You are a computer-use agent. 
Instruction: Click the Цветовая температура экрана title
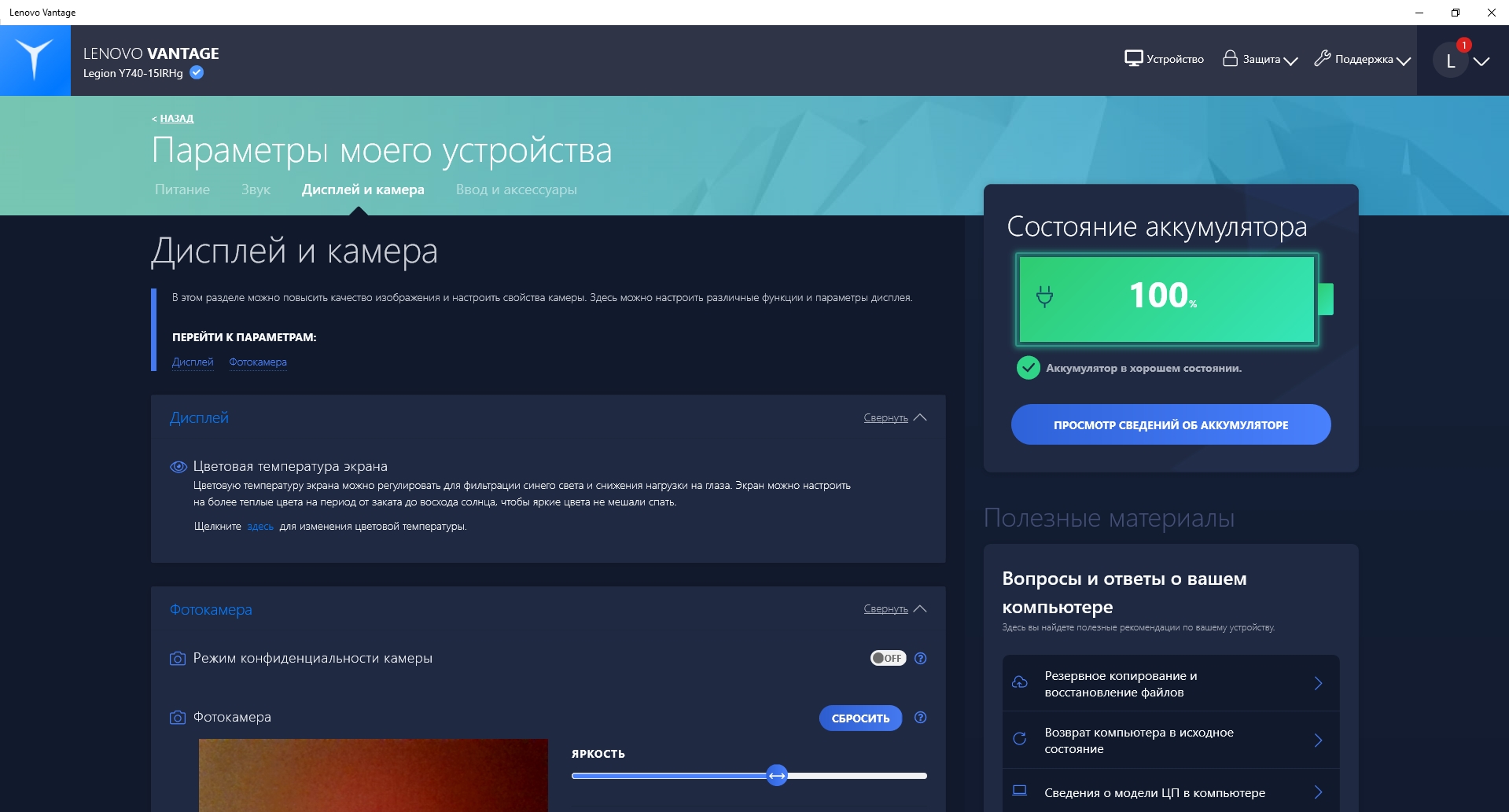tap(290, 467)
